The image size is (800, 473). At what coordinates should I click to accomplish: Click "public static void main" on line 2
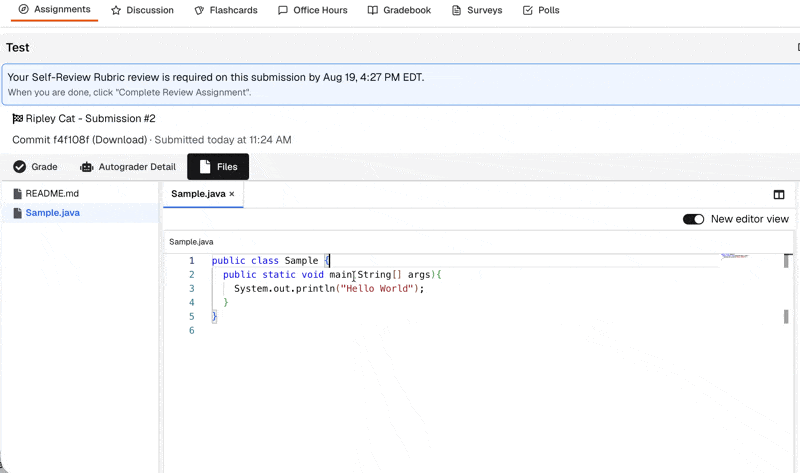pos(288,275)
